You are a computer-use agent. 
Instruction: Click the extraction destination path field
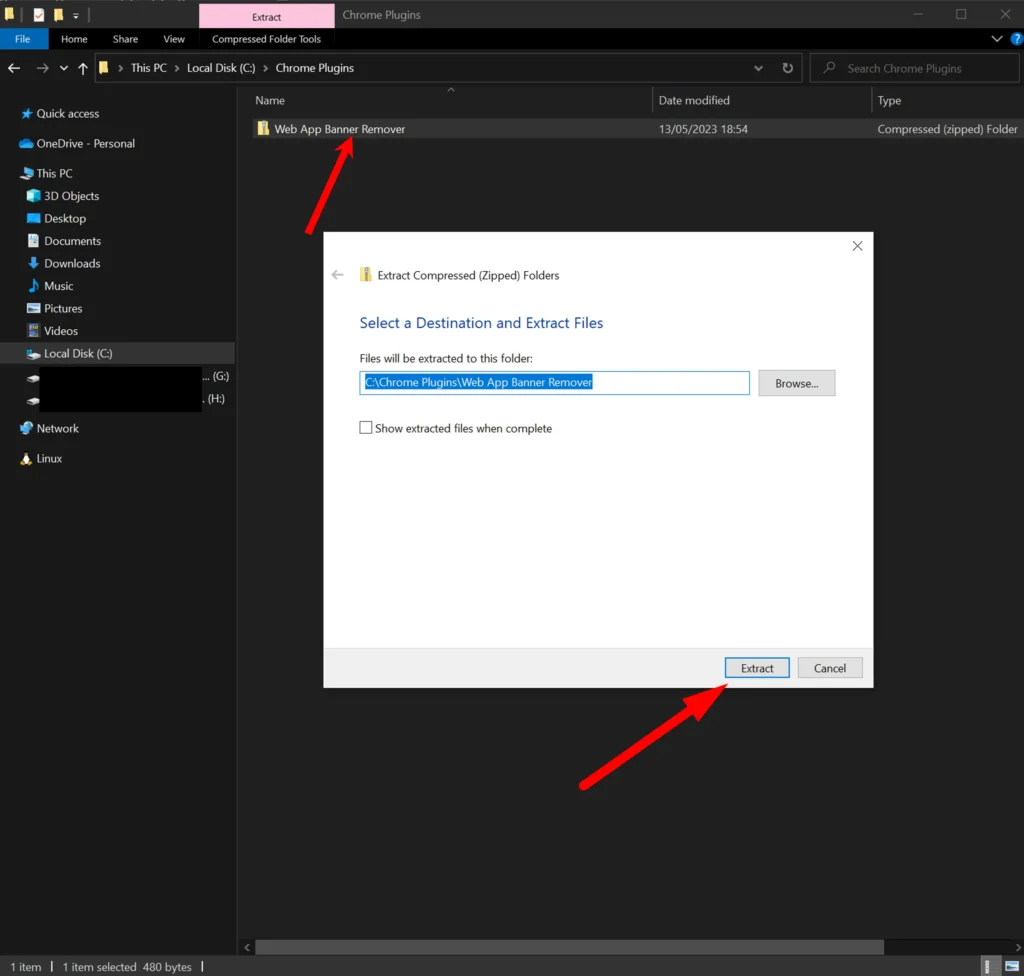[x=554, y=382]
